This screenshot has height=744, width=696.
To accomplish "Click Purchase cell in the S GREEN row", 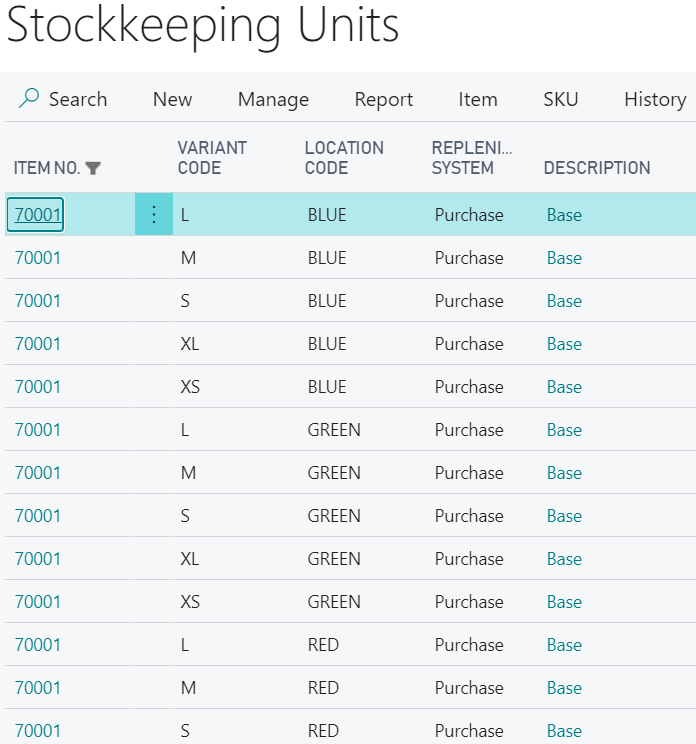I will (469, 516).
